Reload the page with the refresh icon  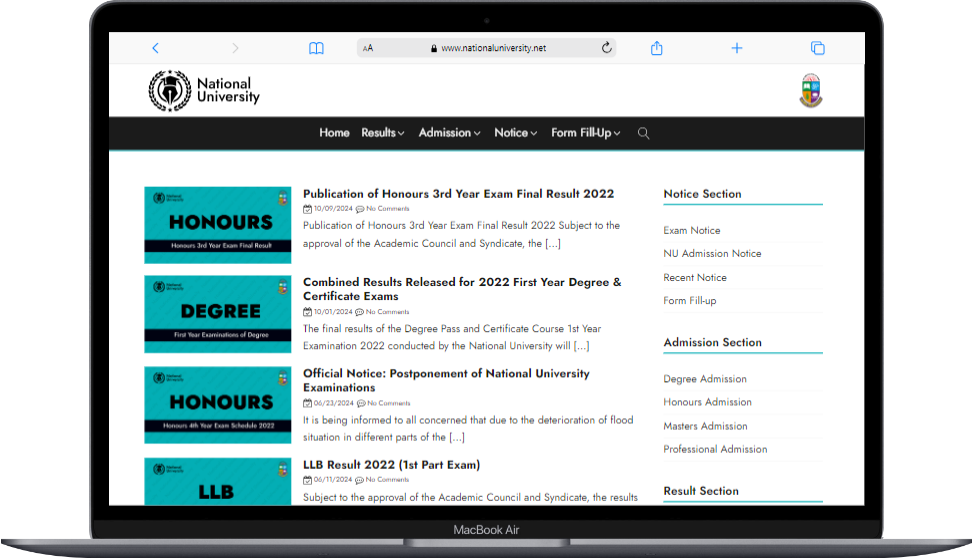[x=606, y=47]
